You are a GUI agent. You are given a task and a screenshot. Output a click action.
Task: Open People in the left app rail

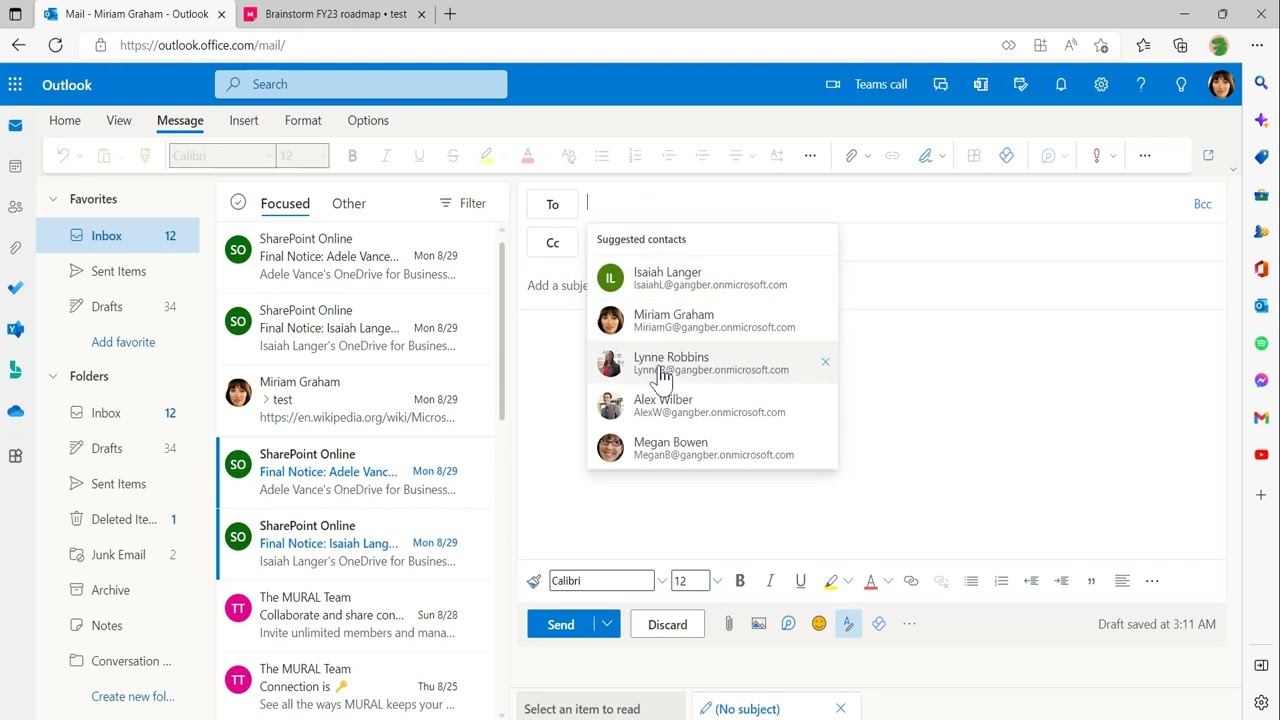coord(15,207)
